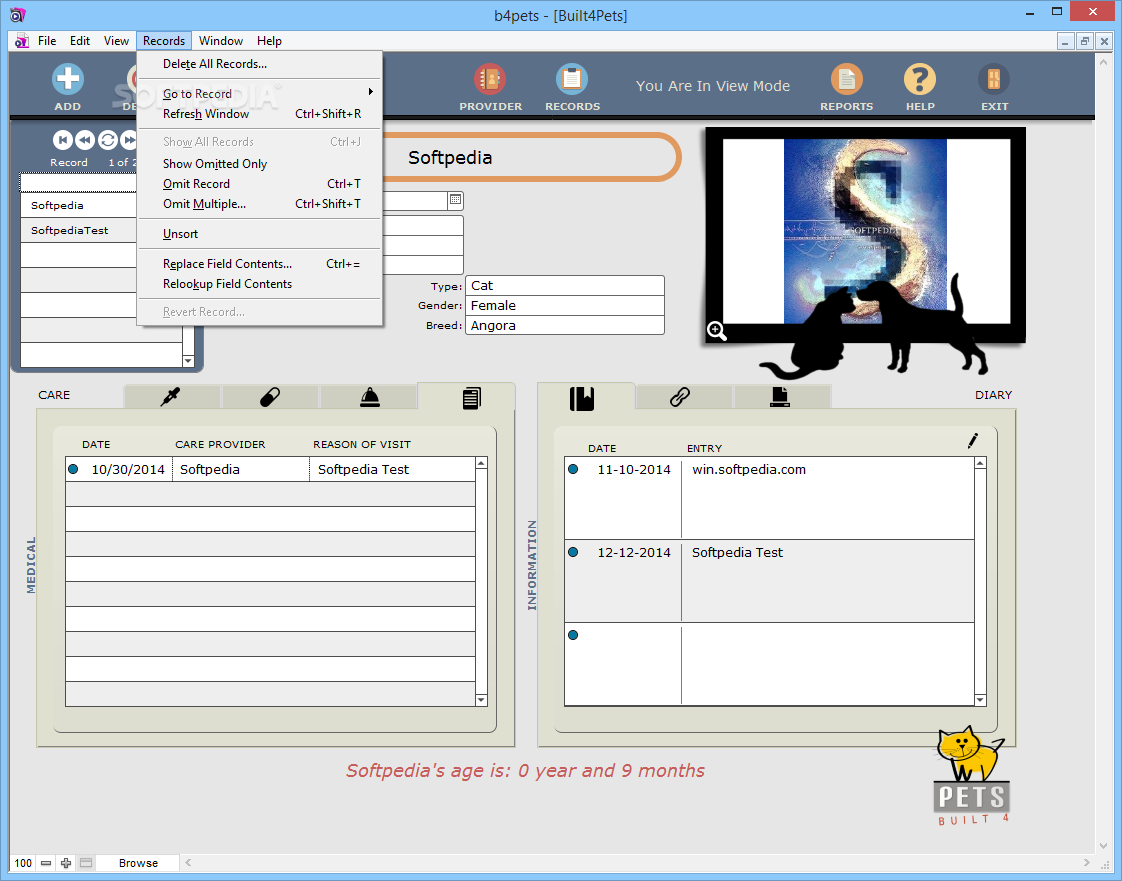Choose Omit Record
The width and height of the screenshot is (1122, 881).
(x=259, y=184)
